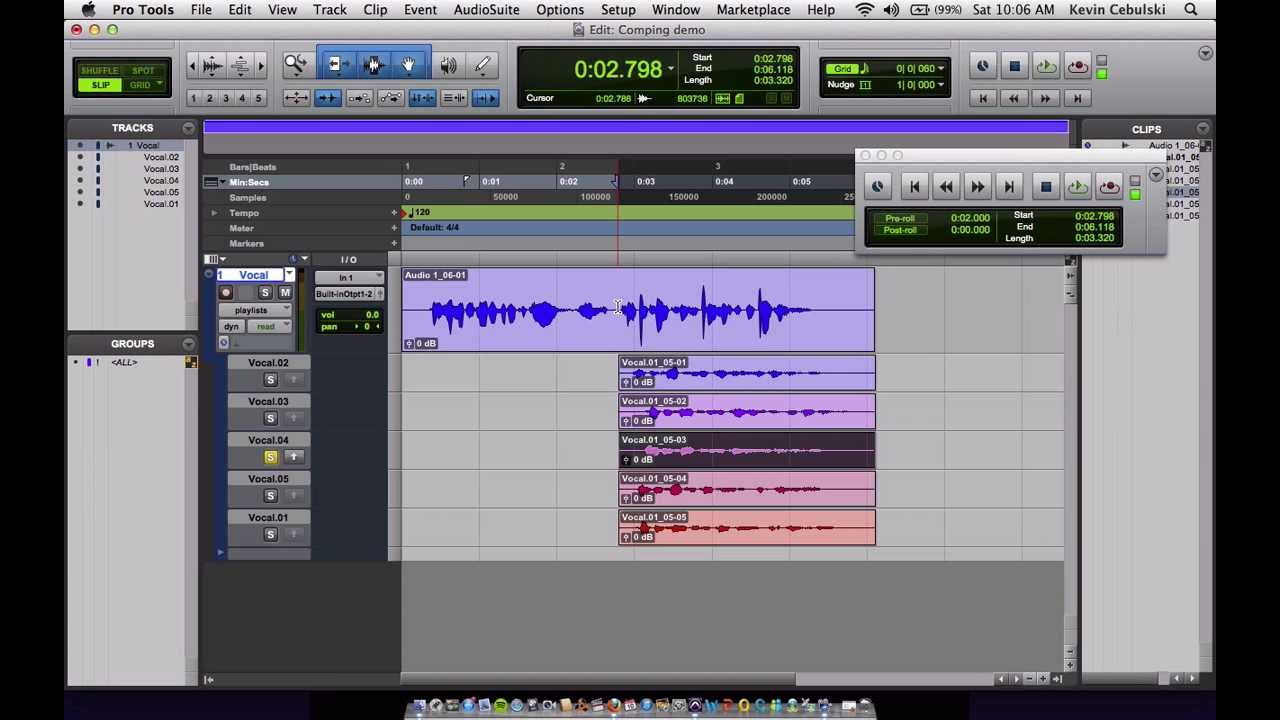This screenshot has height=720, width=1280.
Task: Toggle Insertion Follows Playback button
Action: pyautogui.click(x=485, y=98)
